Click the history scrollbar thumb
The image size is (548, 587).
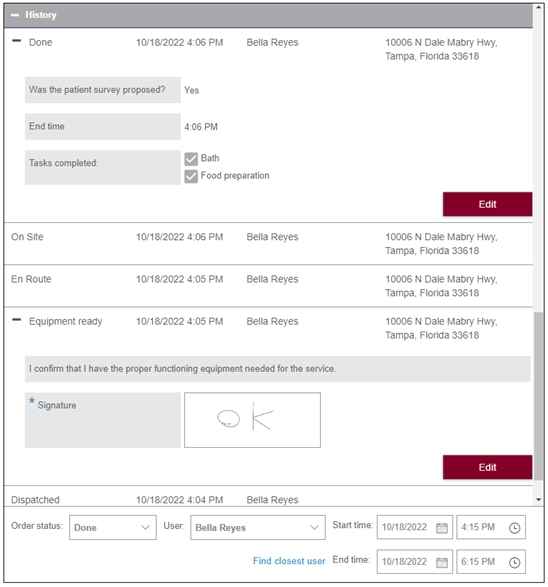pos(539,396)
